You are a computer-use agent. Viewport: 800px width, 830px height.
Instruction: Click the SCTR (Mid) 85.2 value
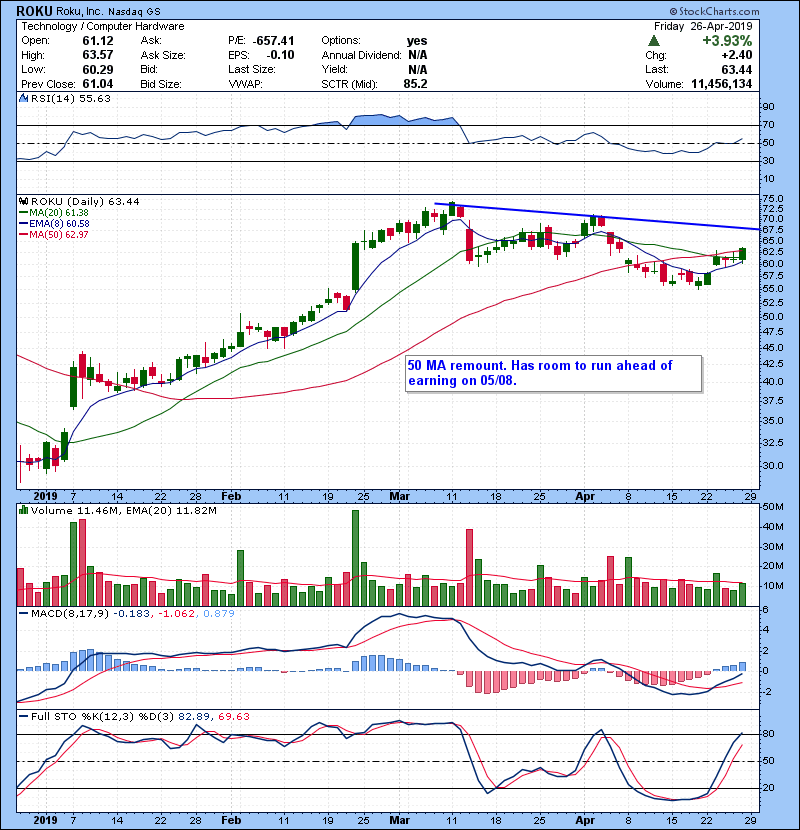click(415, 84)
